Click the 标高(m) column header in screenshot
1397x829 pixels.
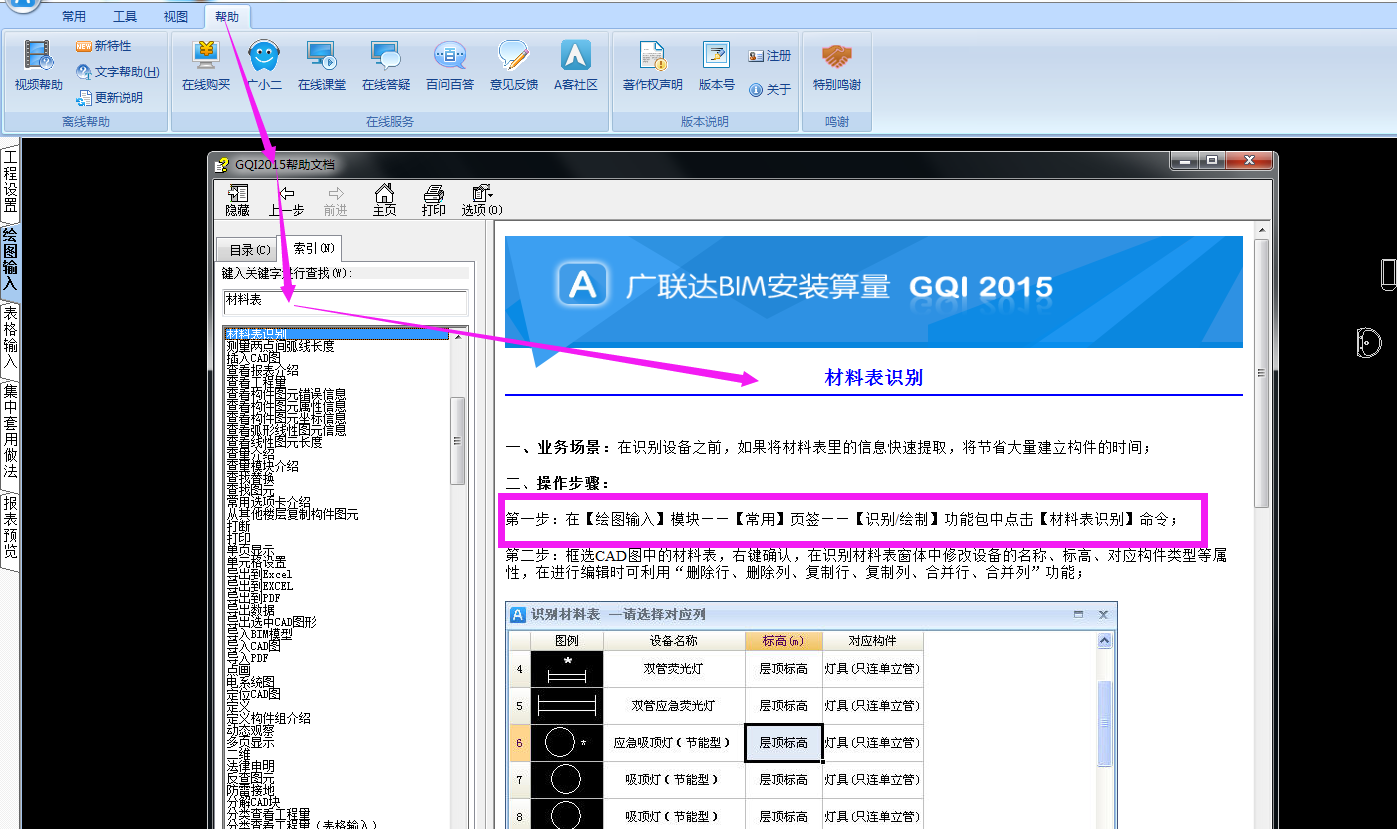tap(783, 641)
